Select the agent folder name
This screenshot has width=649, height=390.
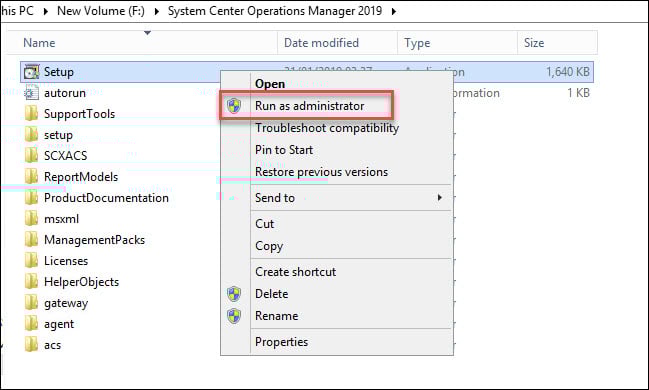(x=59, y=325)
